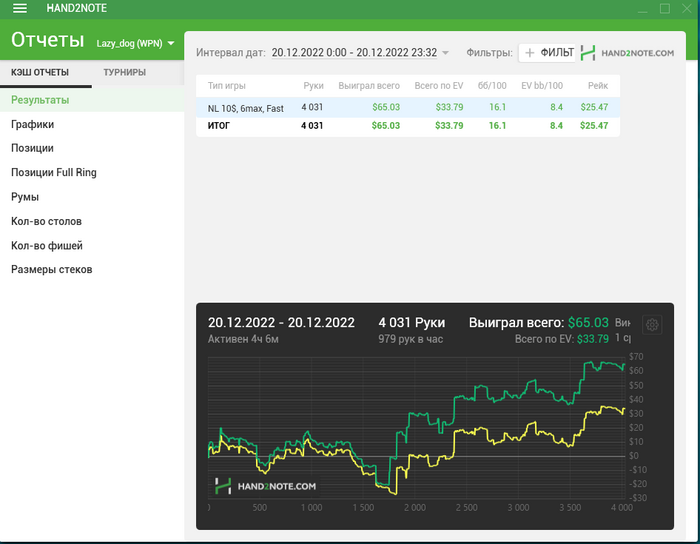
Task: Sort by the Рейк column header
Action: pyautogui.click(x=598, y=86)
